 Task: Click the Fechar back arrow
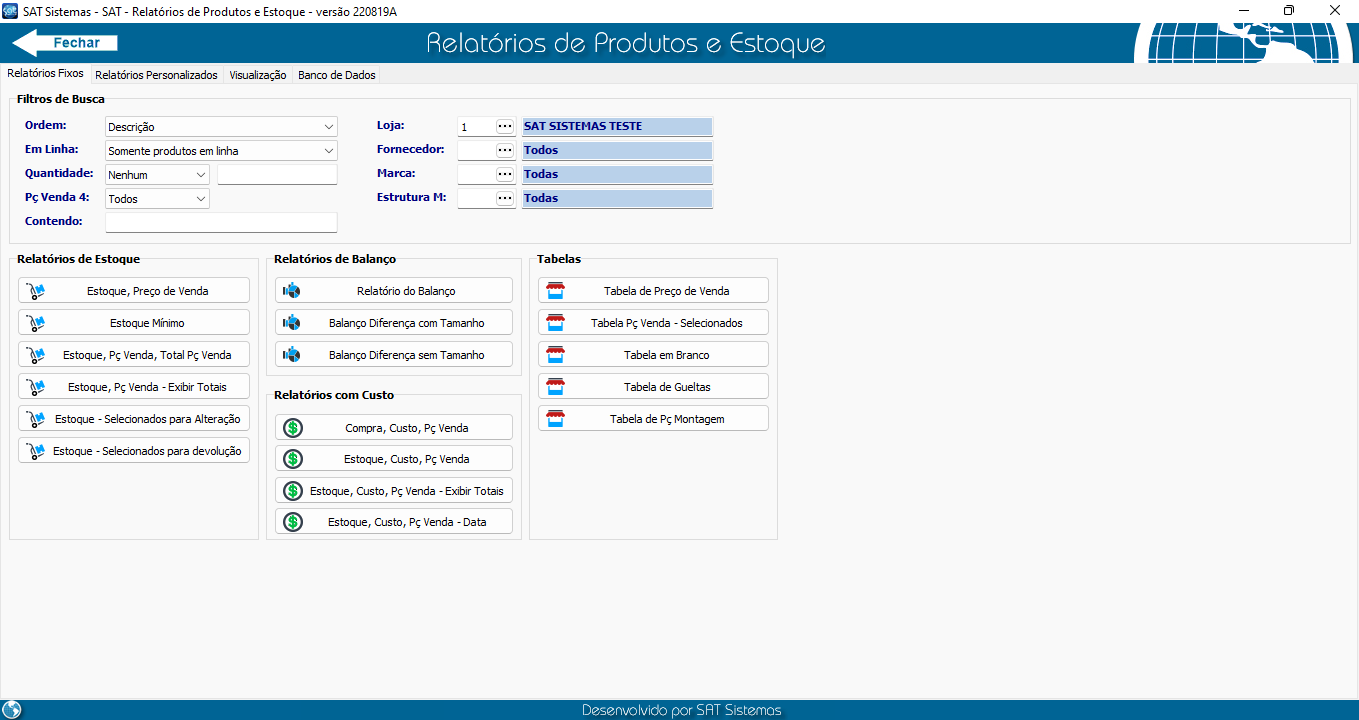(65, 43)
